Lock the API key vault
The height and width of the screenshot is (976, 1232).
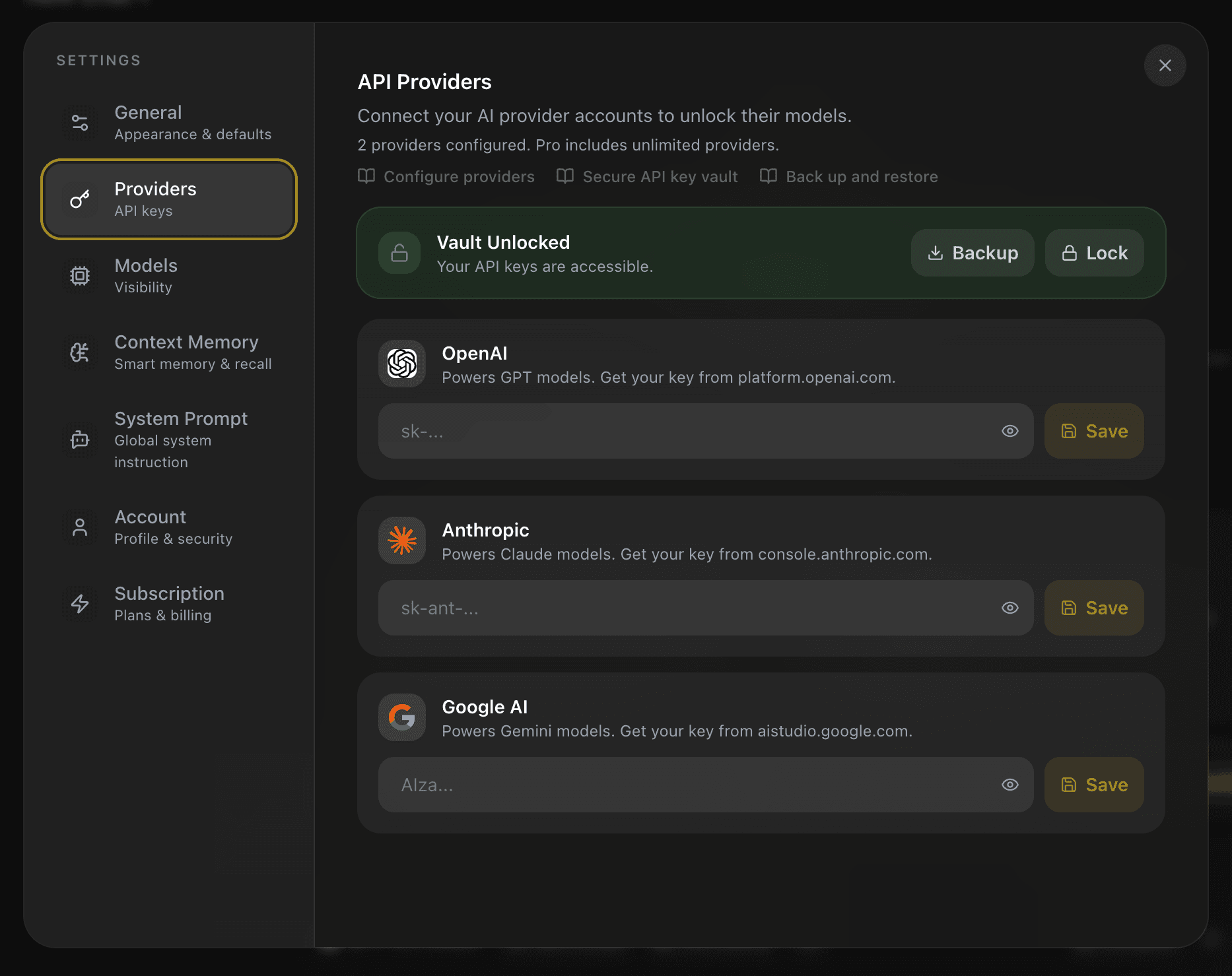(1095, 253)
